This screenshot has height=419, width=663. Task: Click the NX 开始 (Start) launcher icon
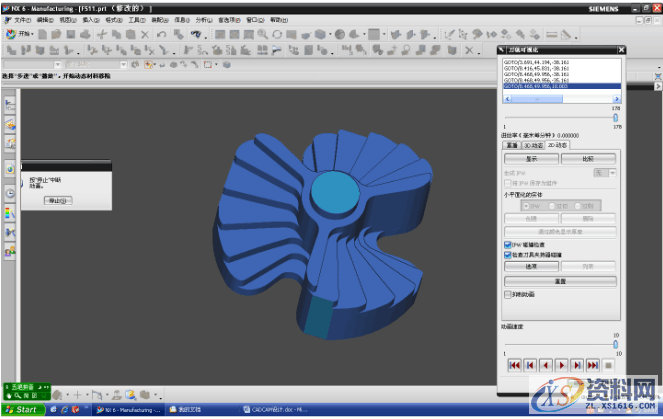pyautogui.click(x=11, y=34)
